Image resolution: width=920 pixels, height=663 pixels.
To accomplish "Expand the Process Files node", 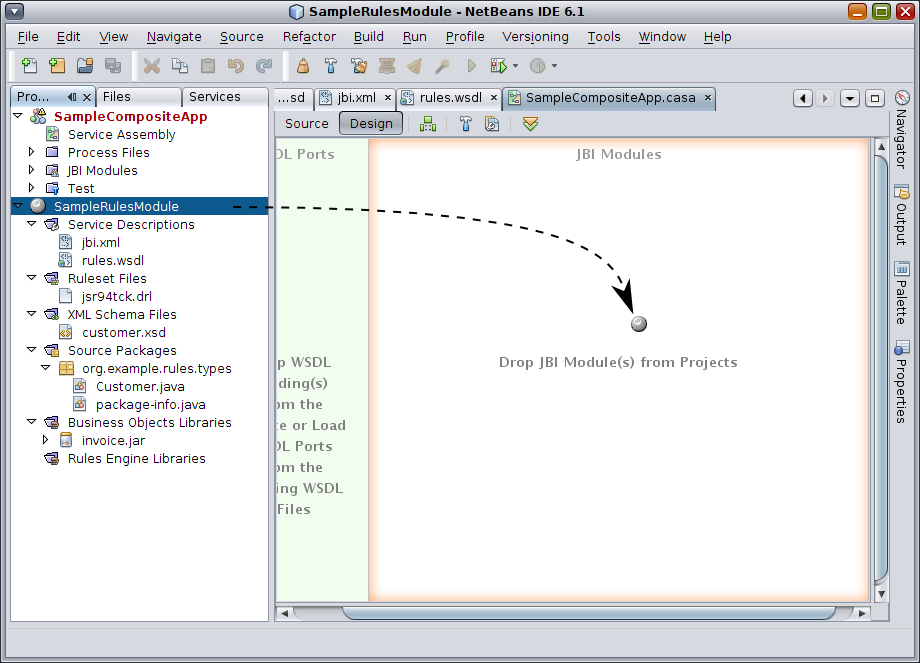I will pyautogui.click(x=32, y=152).
